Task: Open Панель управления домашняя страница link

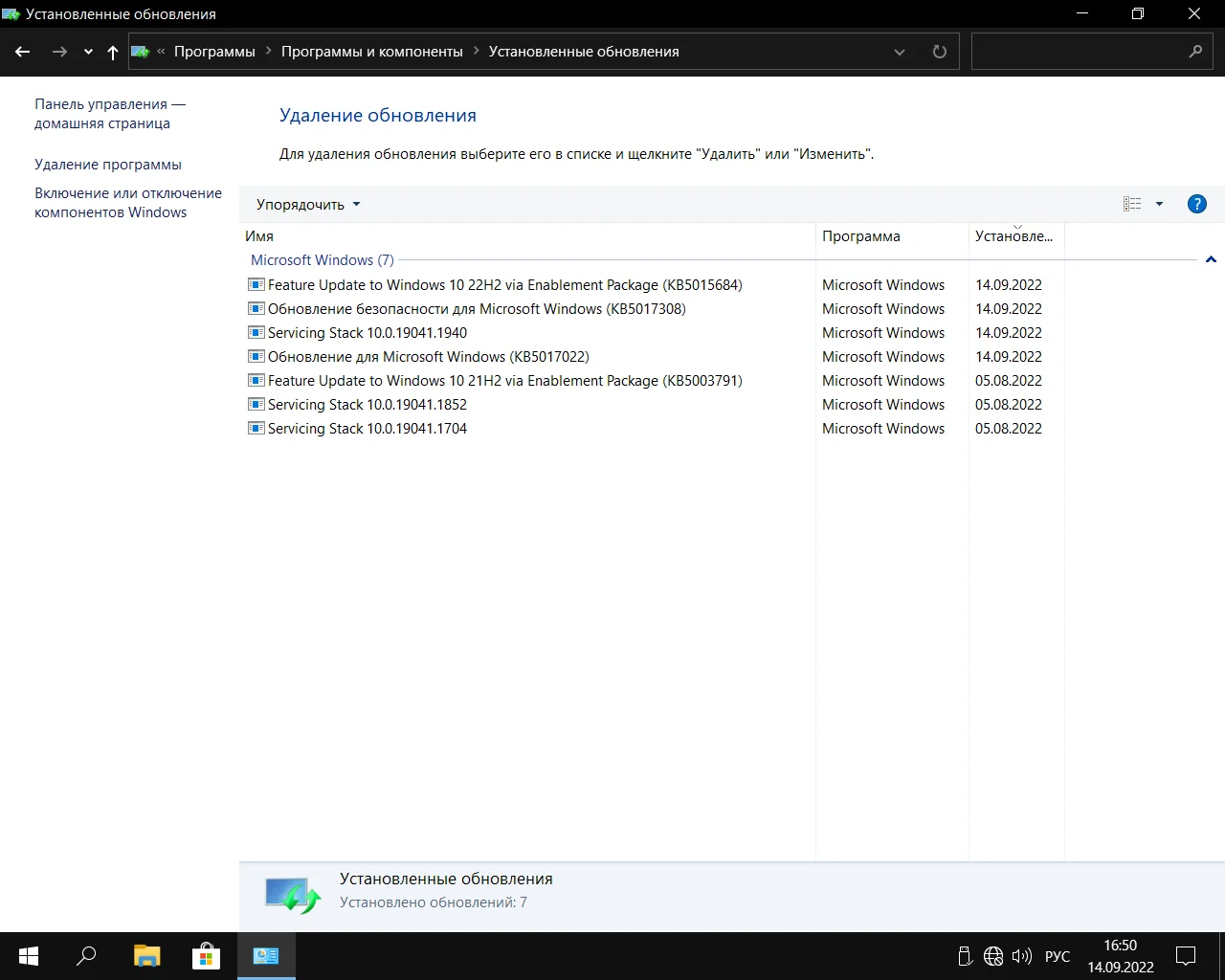Action: (110, 114)
